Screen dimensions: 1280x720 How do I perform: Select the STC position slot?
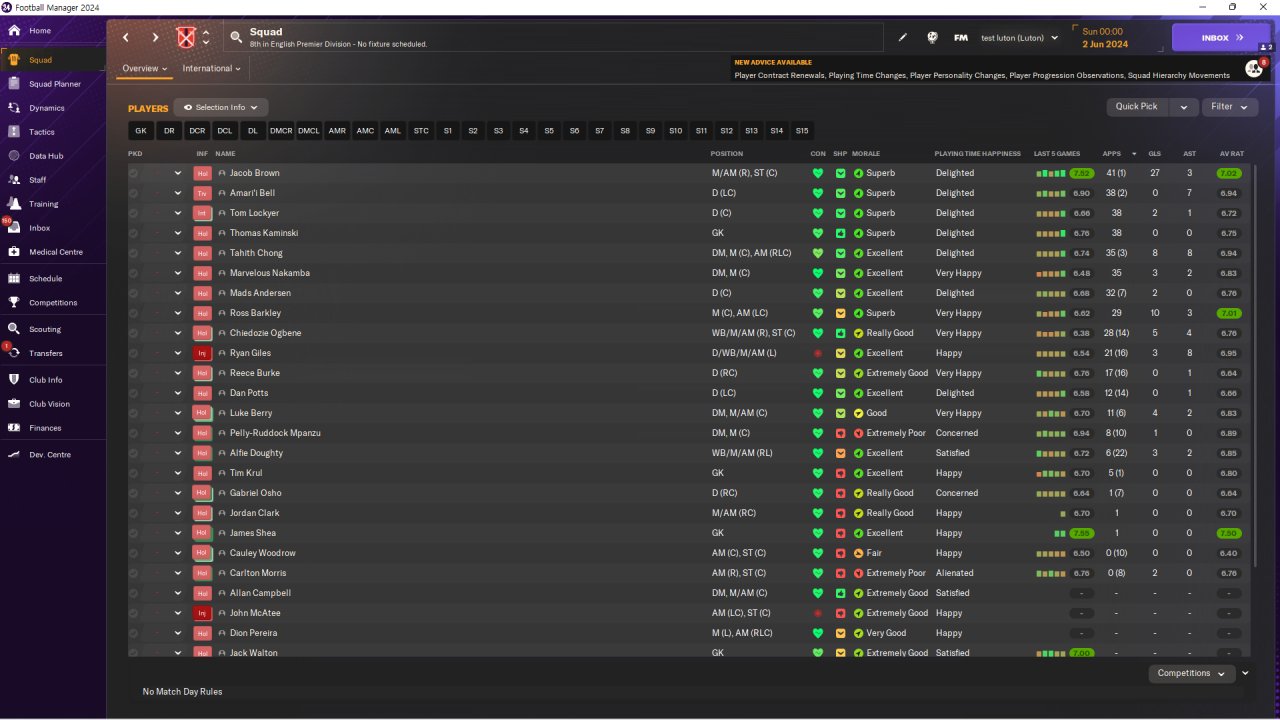pyautogui.click(x=421, y=131)
